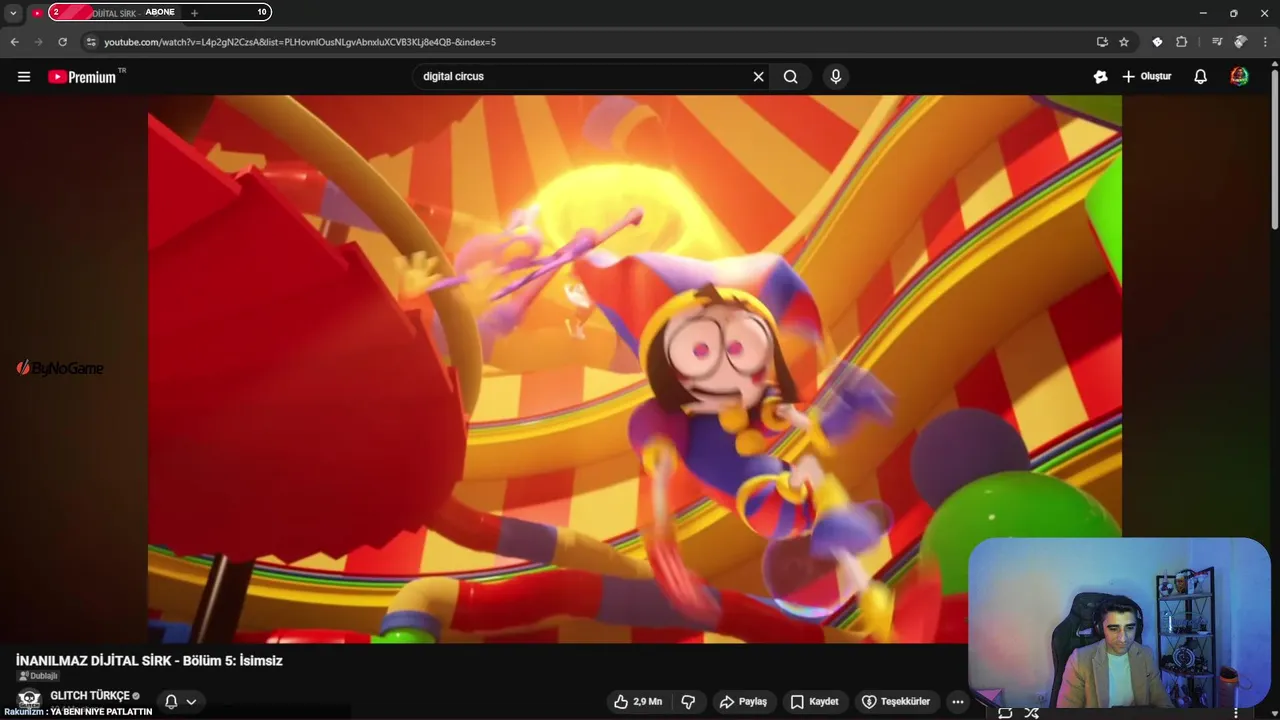
Task: Open more actions three-dot menu
Action: point(958,702)
